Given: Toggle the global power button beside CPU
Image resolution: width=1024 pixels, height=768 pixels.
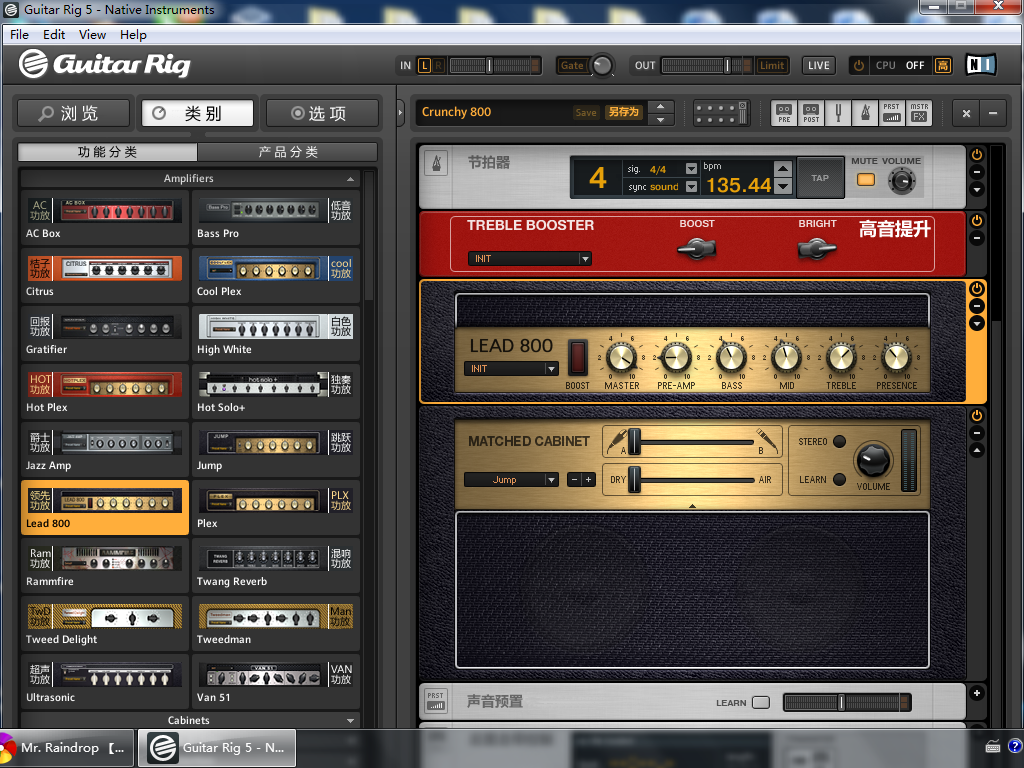Looking at the screenshot, I should (x=859, y=65).
